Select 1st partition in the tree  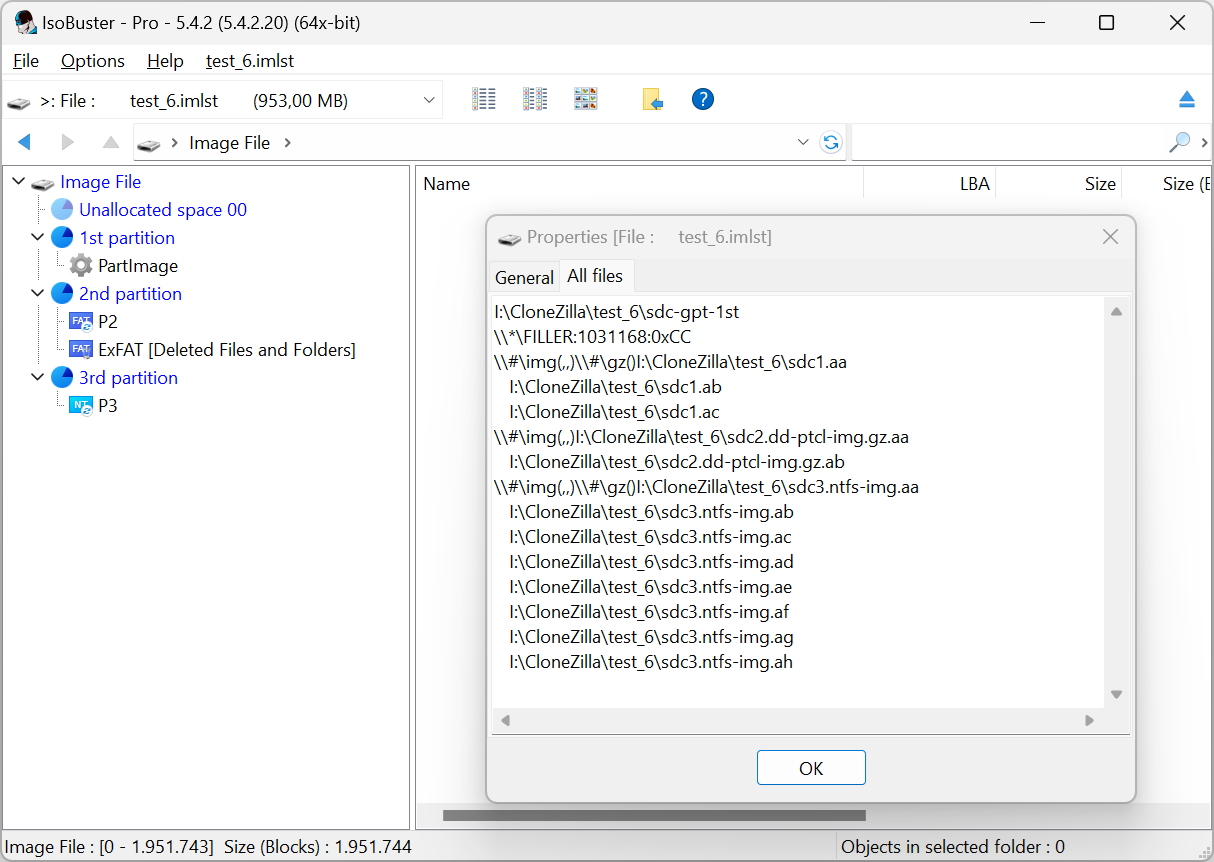coord(127,238)
